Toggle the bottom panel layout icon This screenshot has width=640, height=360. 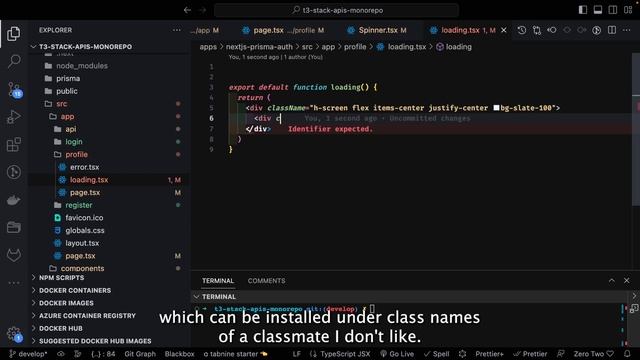[x=598, y=10]
